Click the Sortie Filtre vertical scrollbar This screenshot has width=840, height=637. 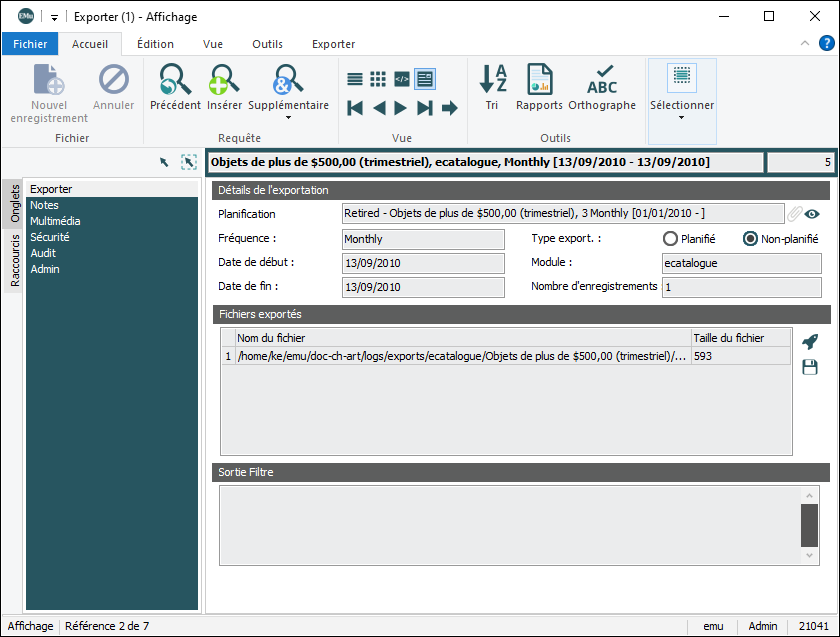click(810, 525)
